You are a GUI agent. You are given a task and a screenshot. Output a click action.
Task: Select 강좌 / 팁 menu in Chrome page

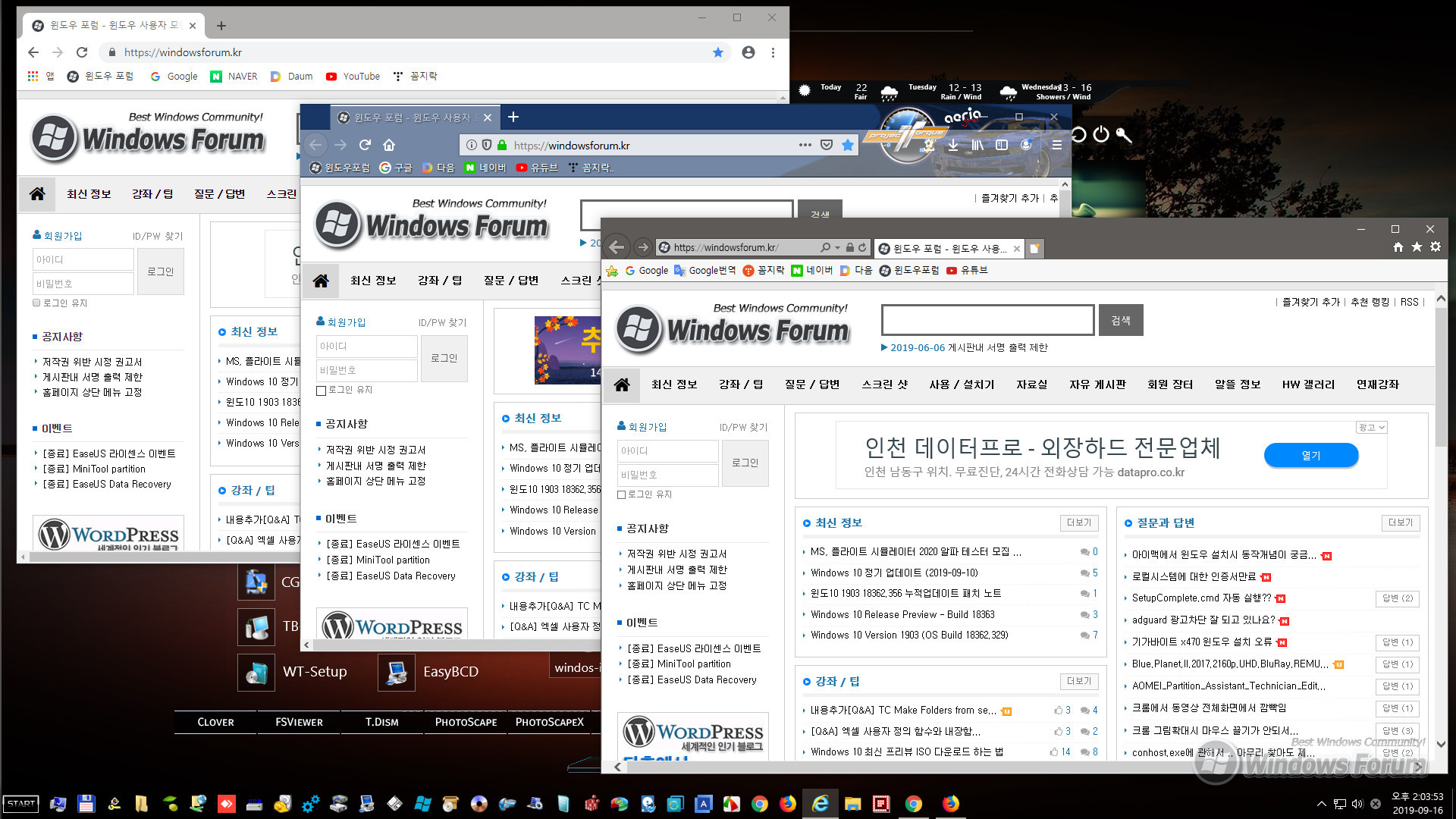(152, 194)
